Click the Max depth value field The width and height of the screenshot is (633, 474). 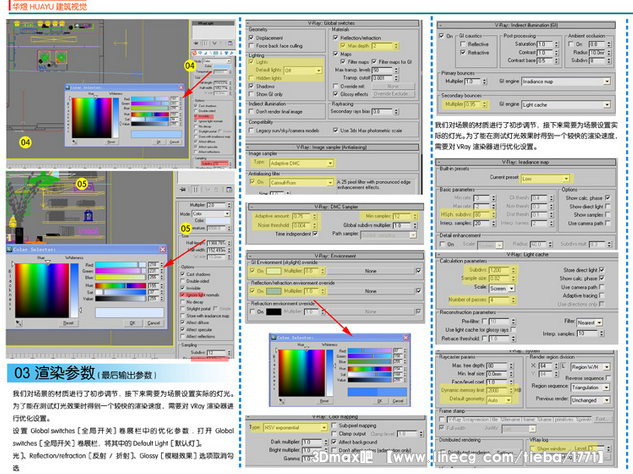pyautogui.click(x=382, y=46)
